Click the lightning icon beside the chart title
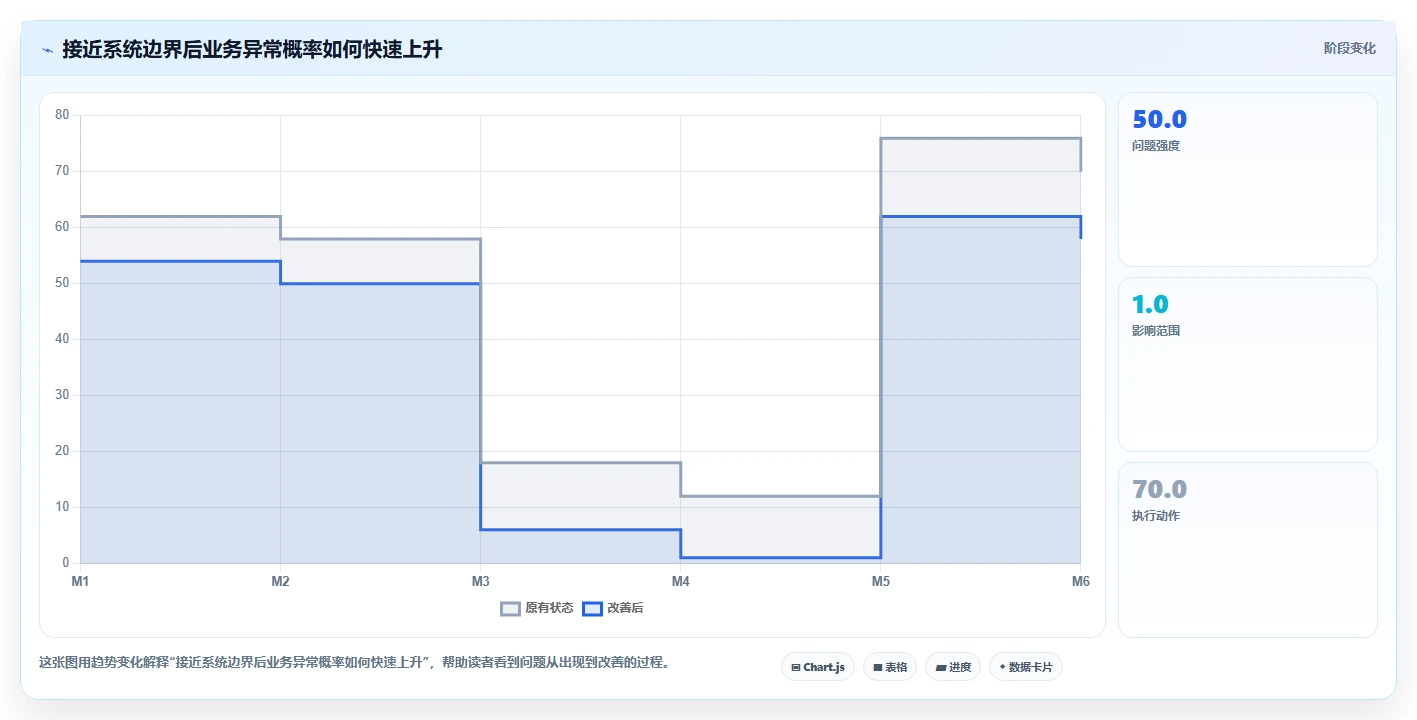This screenshot has width=1417, height=720. [x=48, y=50]
